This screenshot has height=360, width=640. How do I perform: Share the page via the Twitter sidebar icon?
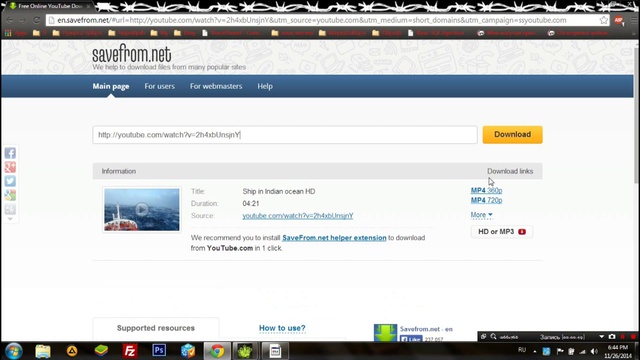(10, 181)
